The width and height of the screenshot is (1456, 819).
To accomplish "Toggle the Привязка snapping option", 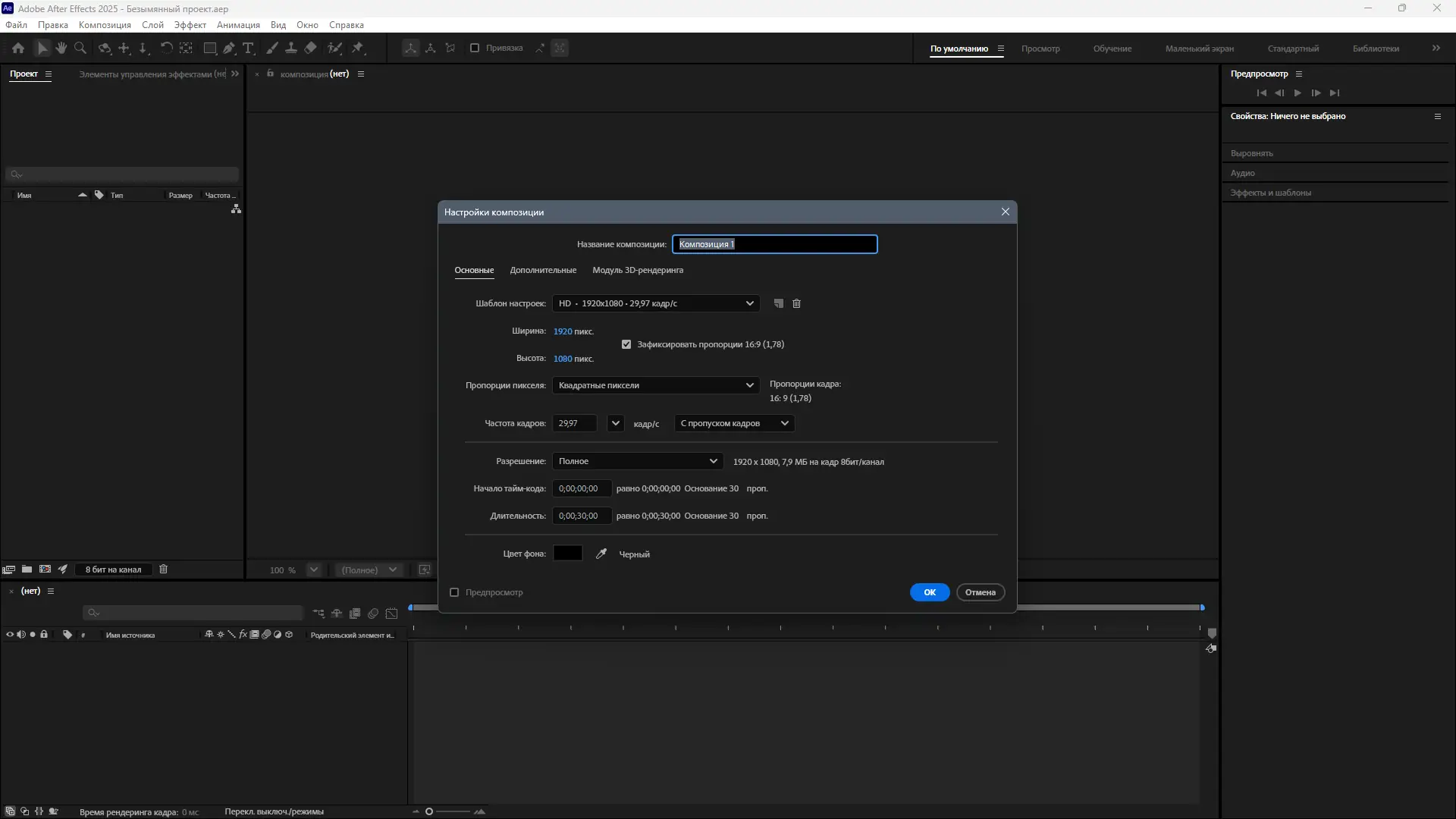I will point(475,48).
